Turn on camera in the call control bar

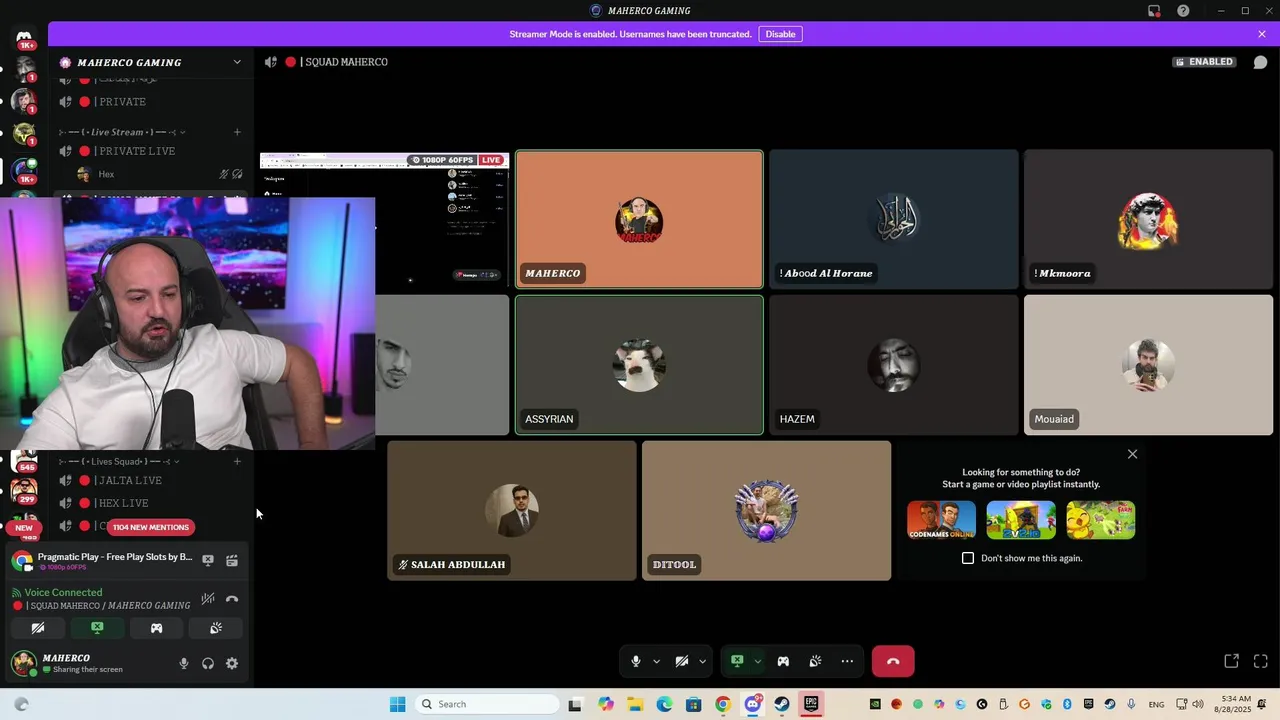click(x=682, y=661)
